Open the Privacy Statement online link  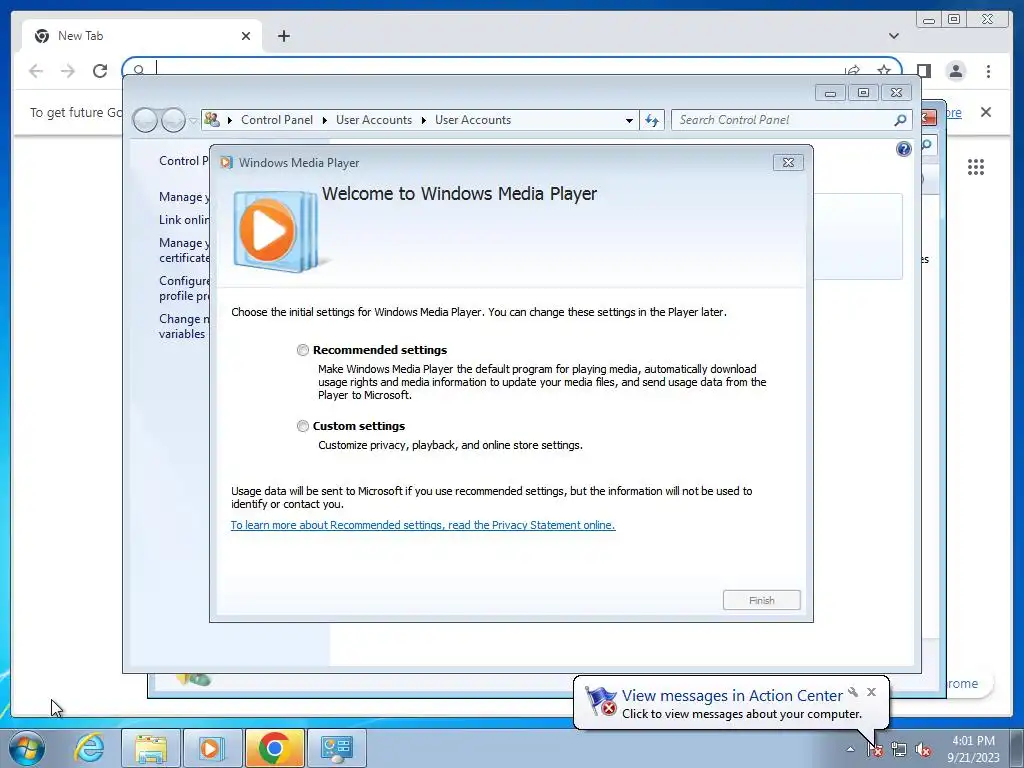tap(423, 525)
